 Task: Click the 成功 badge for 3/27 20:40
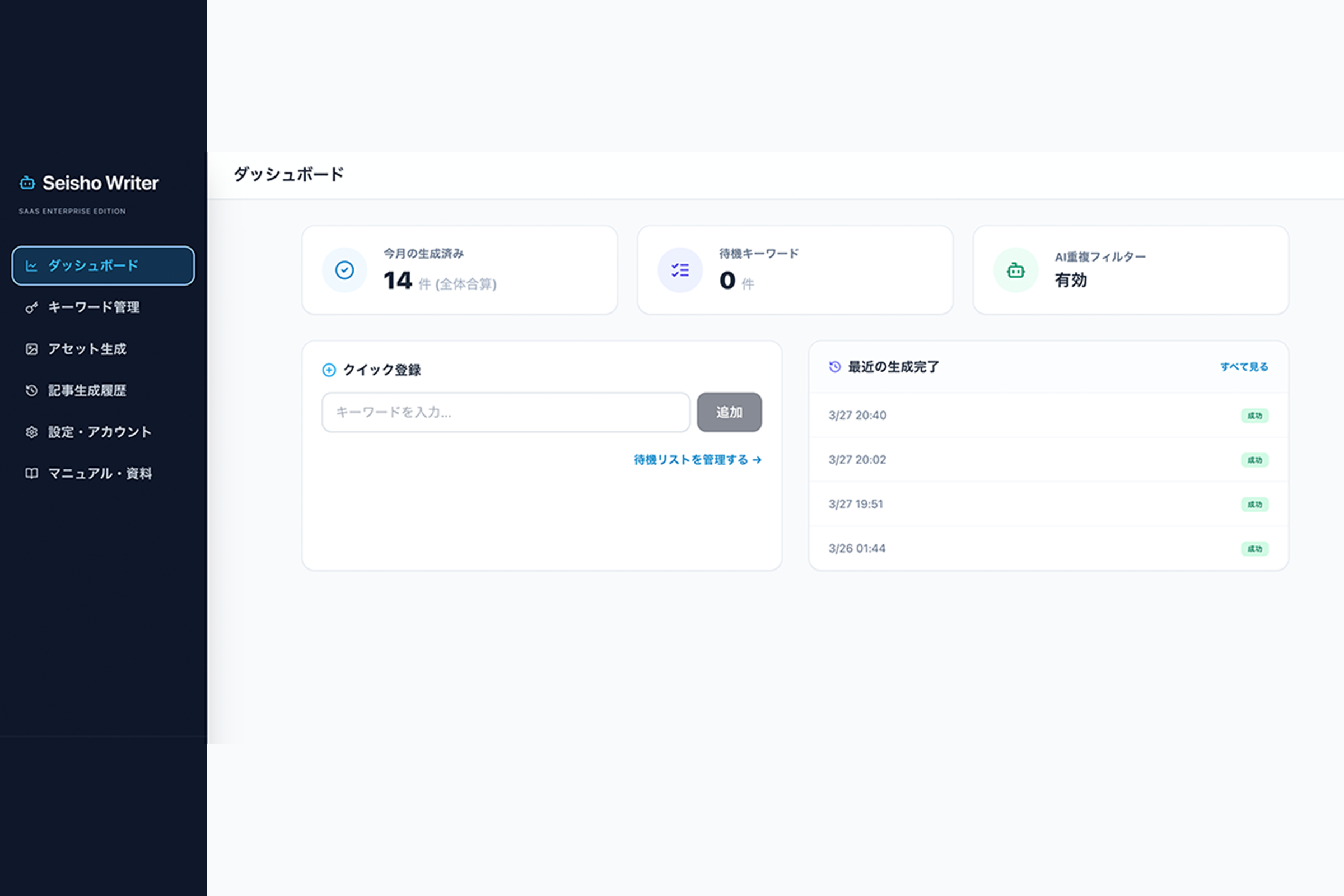[x=1255, y=416]
